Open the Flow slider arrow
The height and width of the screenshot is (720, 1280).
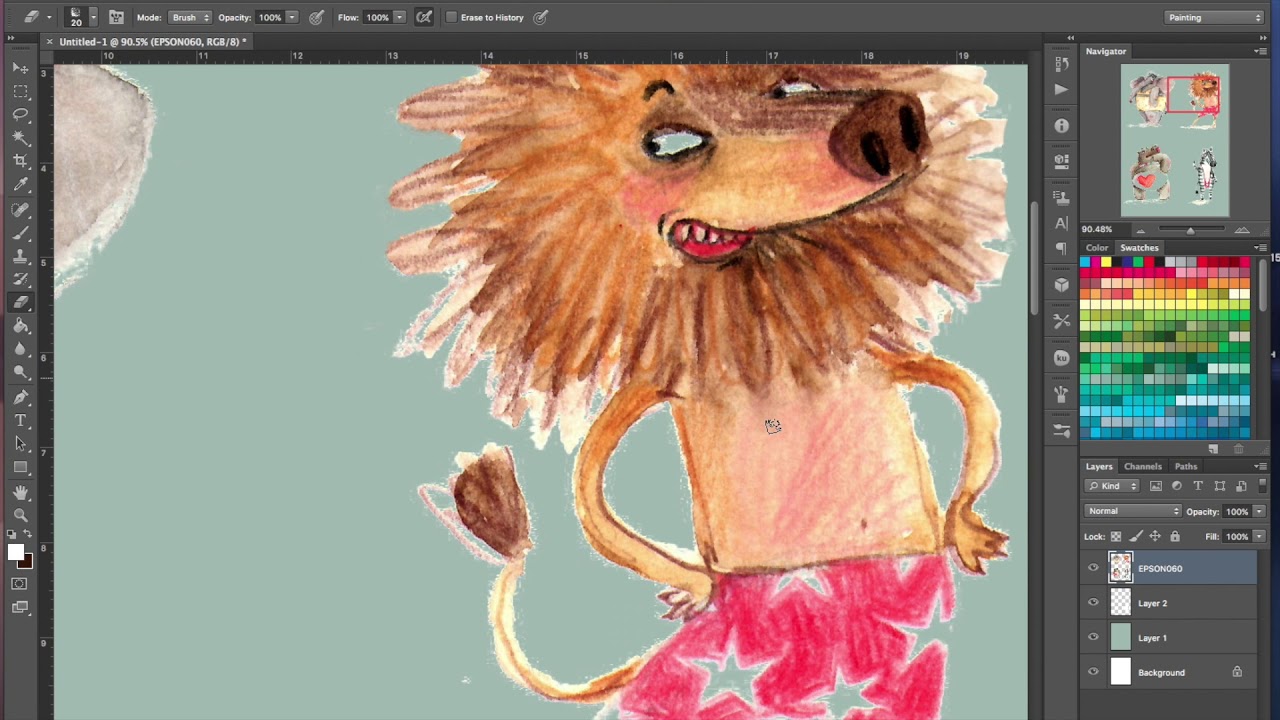[x=399, y=17]
